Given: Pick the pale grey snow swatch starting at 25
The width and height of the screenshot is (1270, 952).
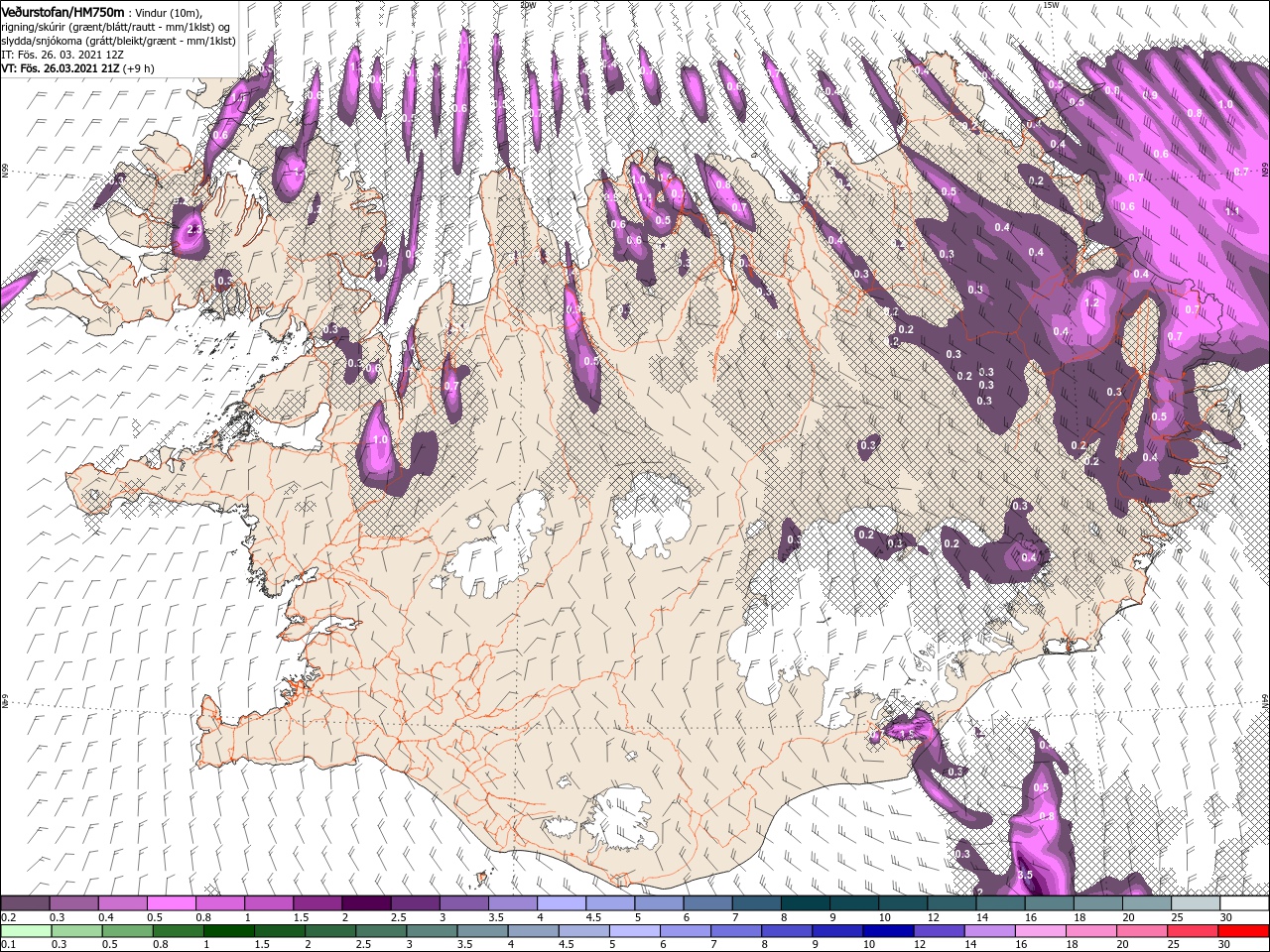Looking at the screenshot, I should tap(1196, 903).
